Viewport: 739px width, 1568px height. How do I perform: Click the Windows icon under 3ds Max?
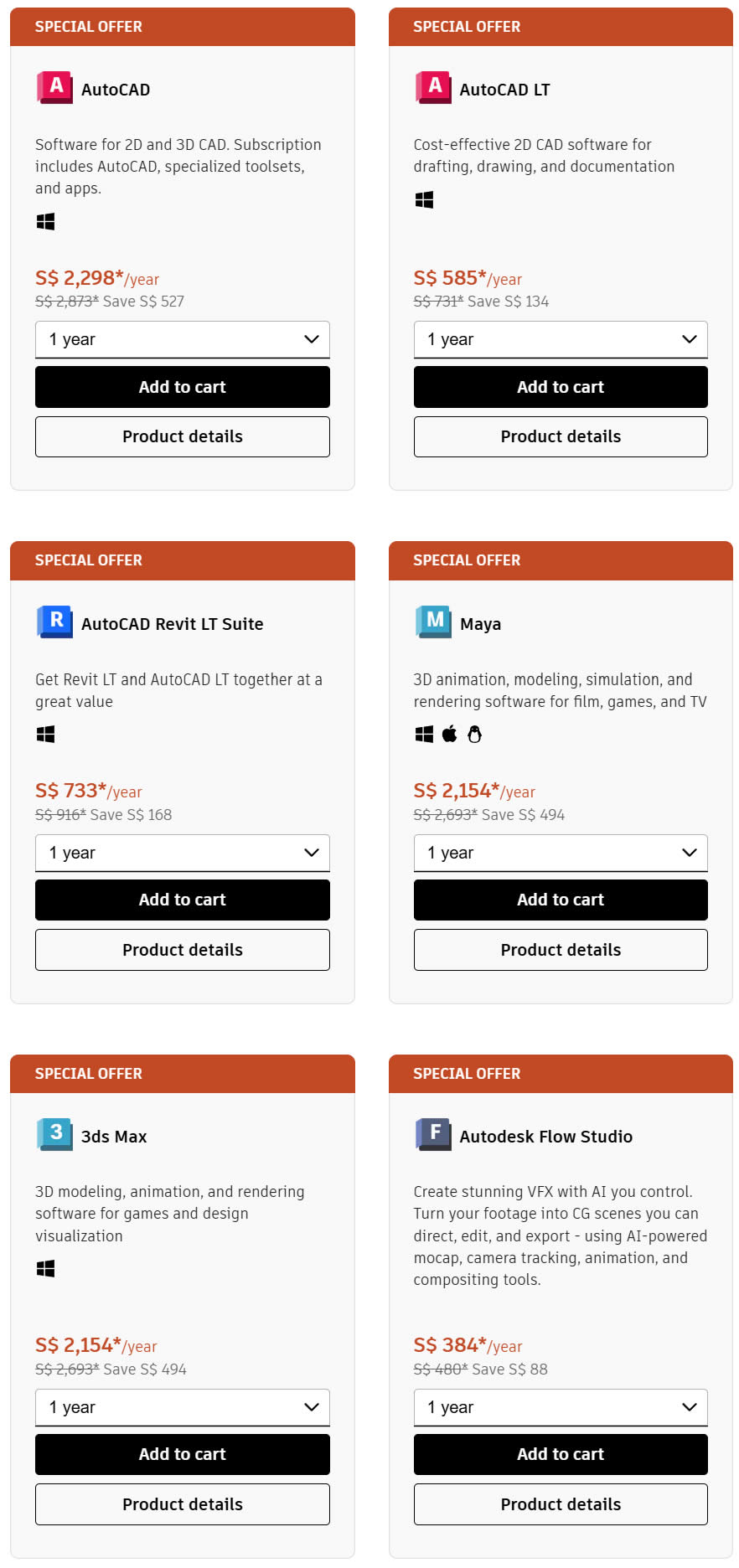(46, 1269)
